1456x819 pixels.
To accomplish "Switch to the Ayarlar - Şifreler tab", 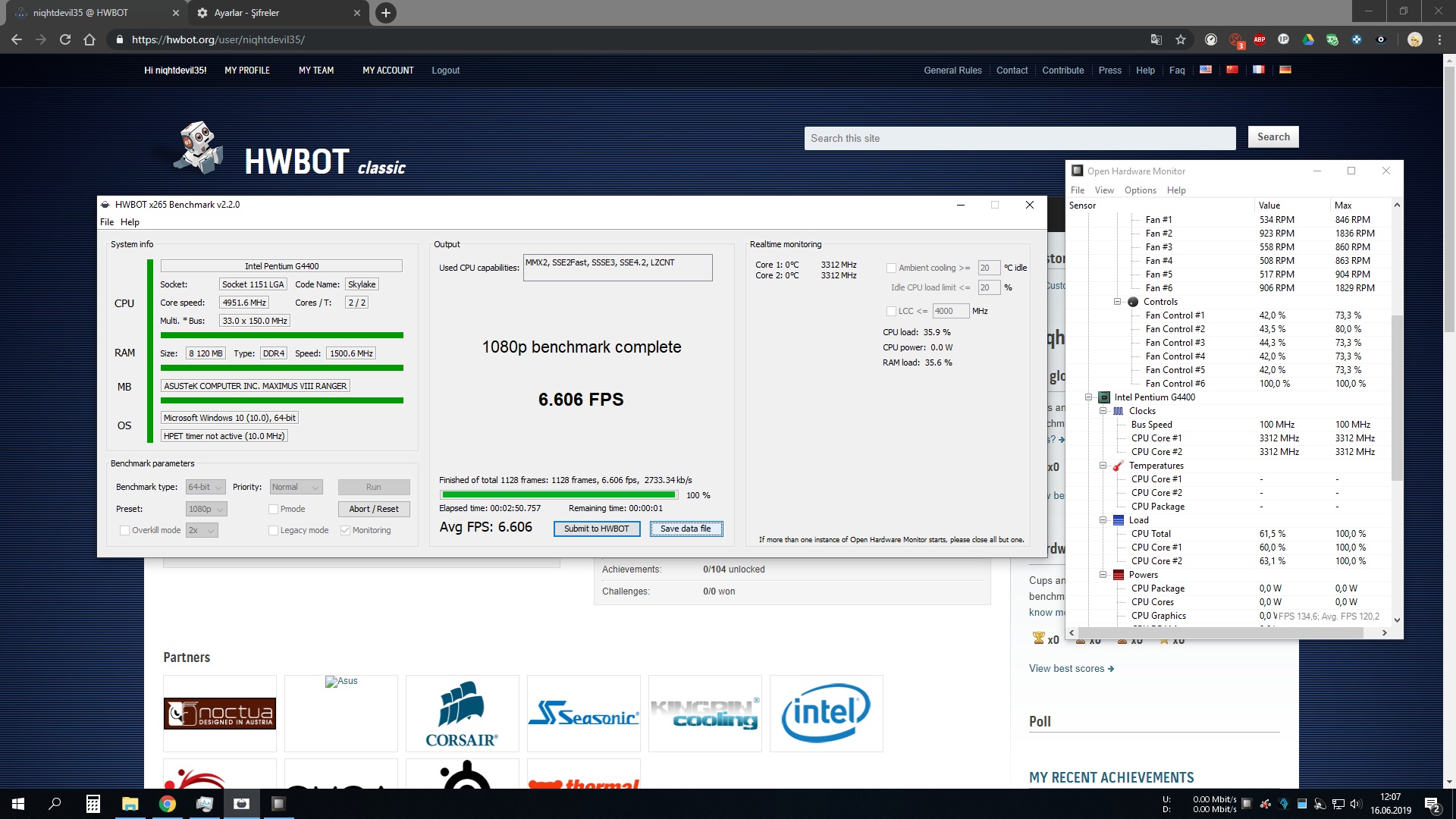I will (278, 13).
